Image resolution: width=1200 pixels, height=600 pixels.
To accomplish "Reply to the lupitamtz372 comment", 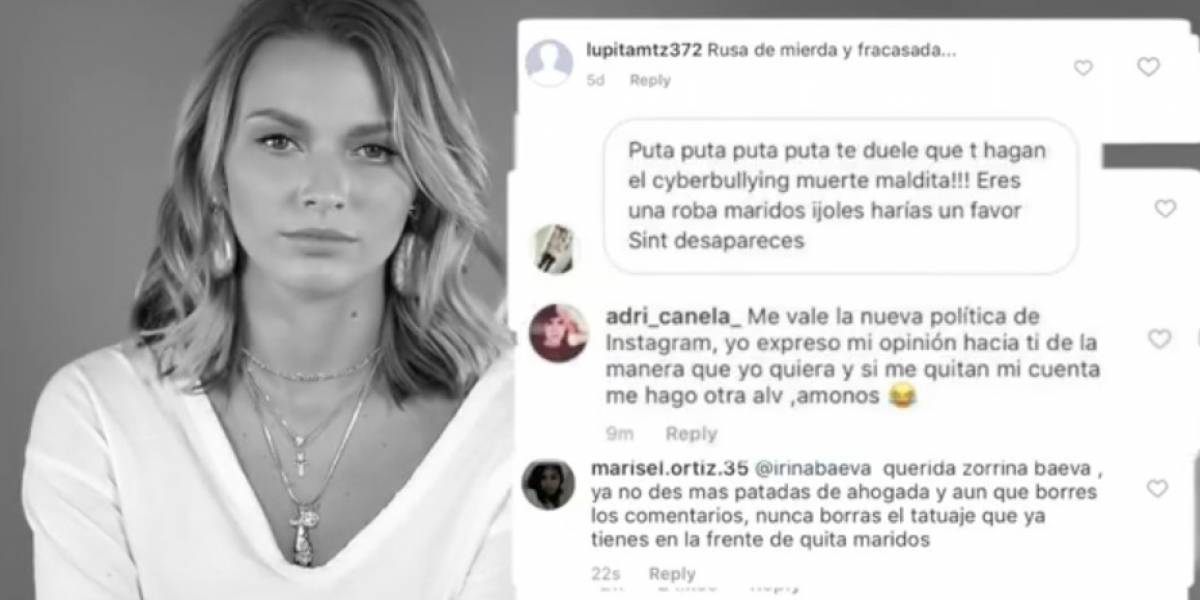I will (x=650, y=80).
